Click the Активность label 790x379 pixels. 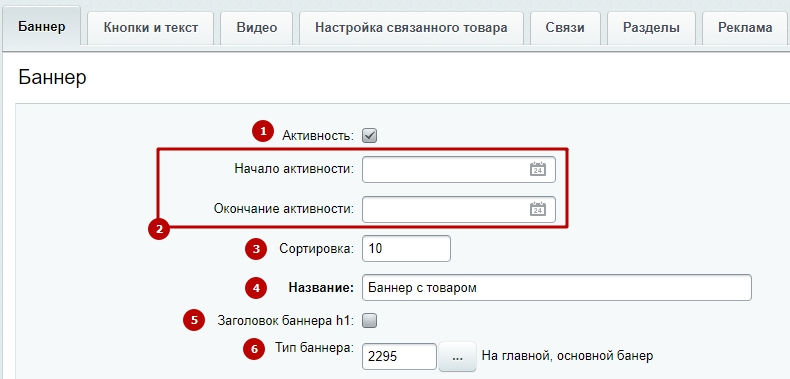pos(318,136)
